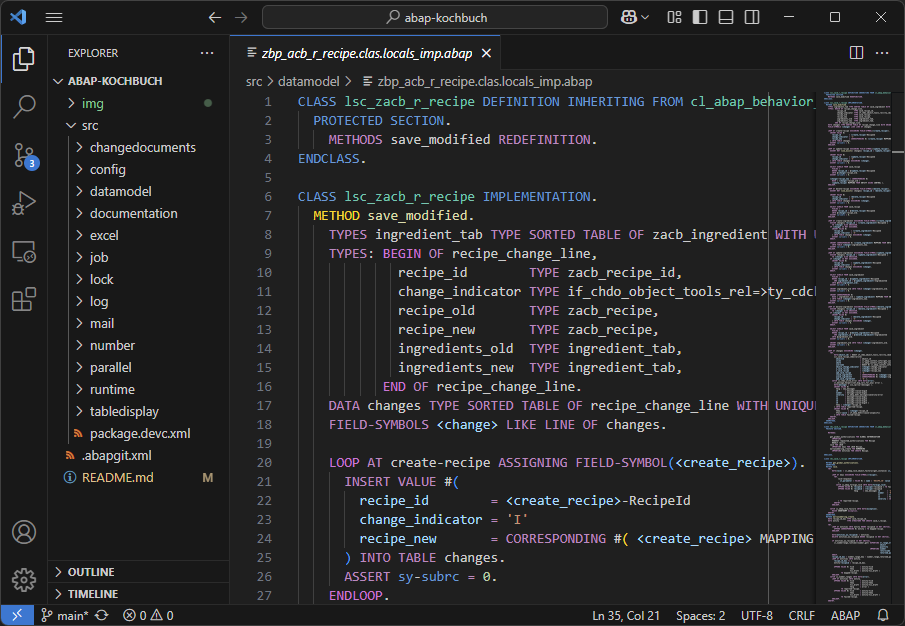Collapse the src folder
Image resolution: width=905 pixels, height=626 pixels.
click(x=140, y=125)
